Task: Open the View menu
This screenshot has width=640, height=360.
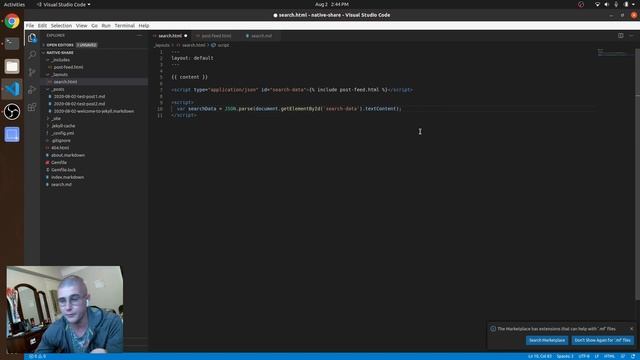Action: coord(82,25)
